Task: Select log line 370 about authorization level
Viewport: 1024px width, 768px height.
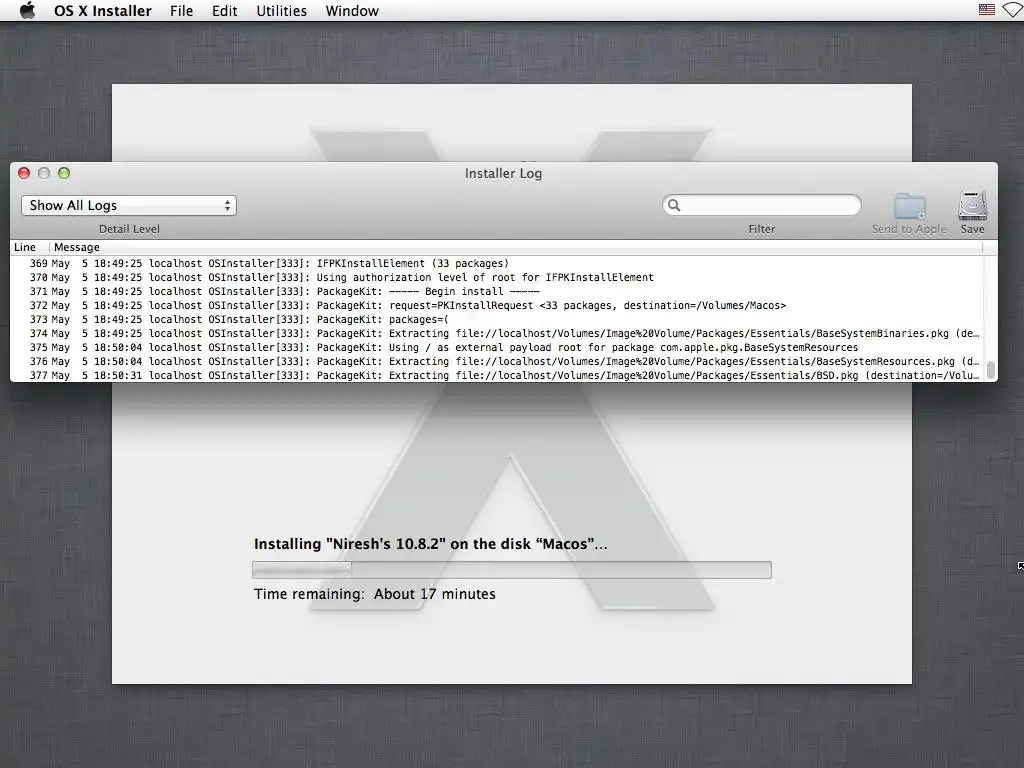Action: tap(497, 278)
